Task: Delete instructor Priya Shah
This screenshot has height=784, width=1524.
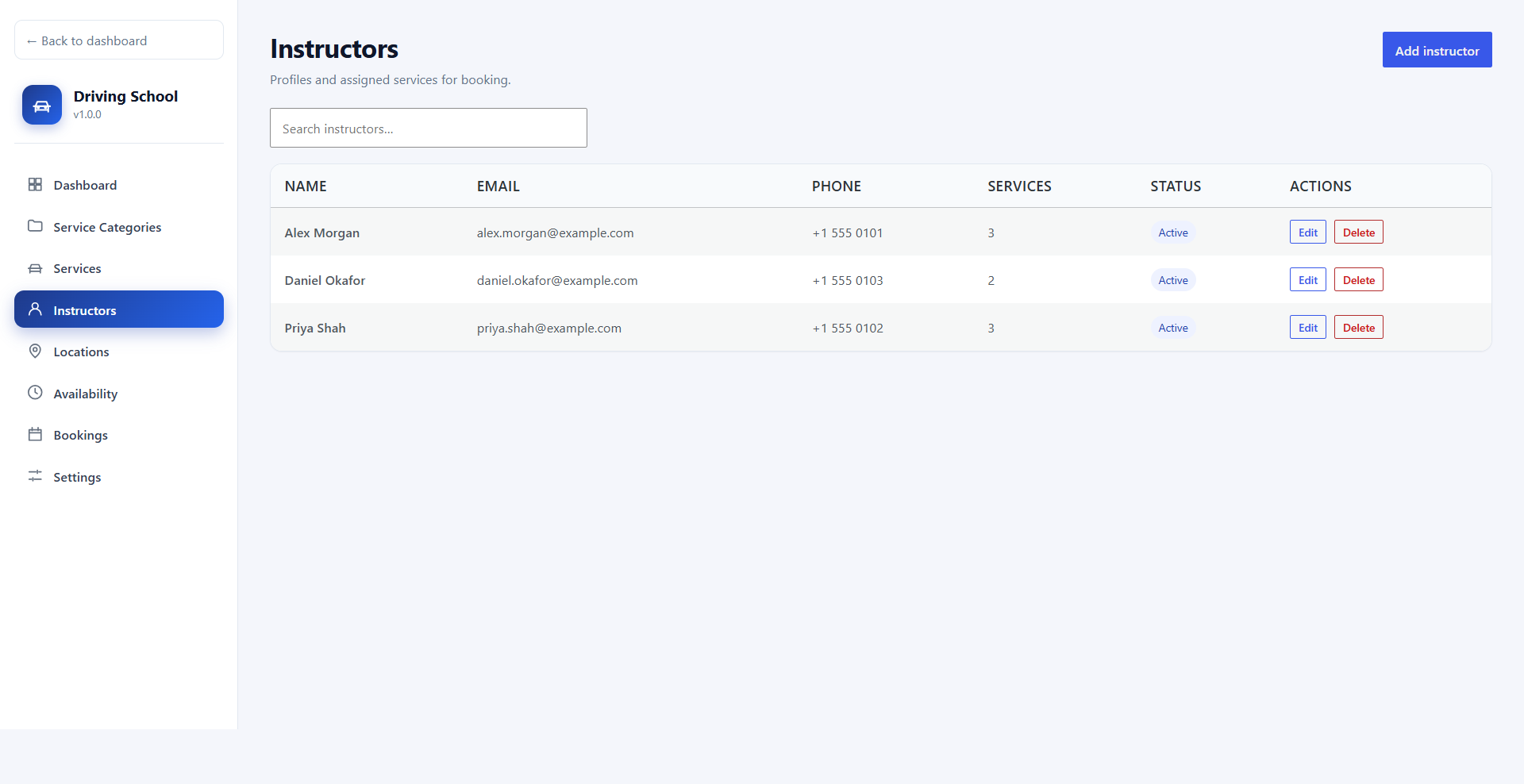Action: click(1358, 328)
